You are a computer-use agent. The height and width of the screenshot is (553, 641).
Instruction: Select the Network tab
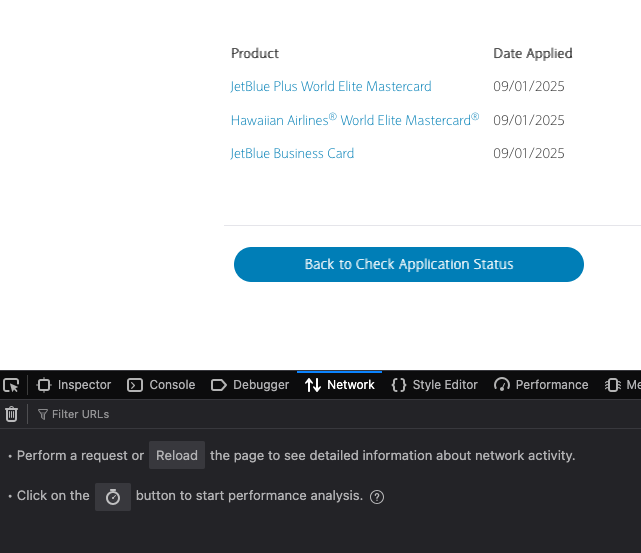click(x=340, y=385)
